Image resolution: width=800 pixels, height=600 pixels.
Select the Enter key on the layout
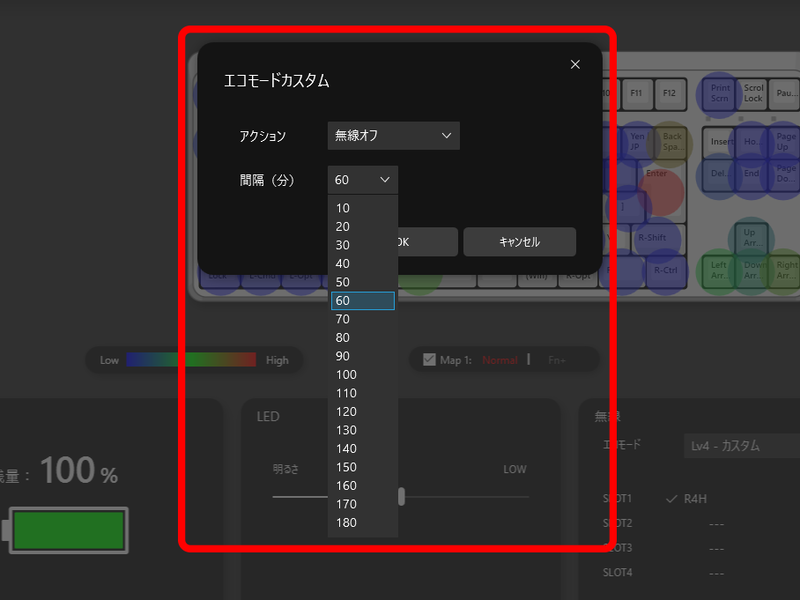657,178
